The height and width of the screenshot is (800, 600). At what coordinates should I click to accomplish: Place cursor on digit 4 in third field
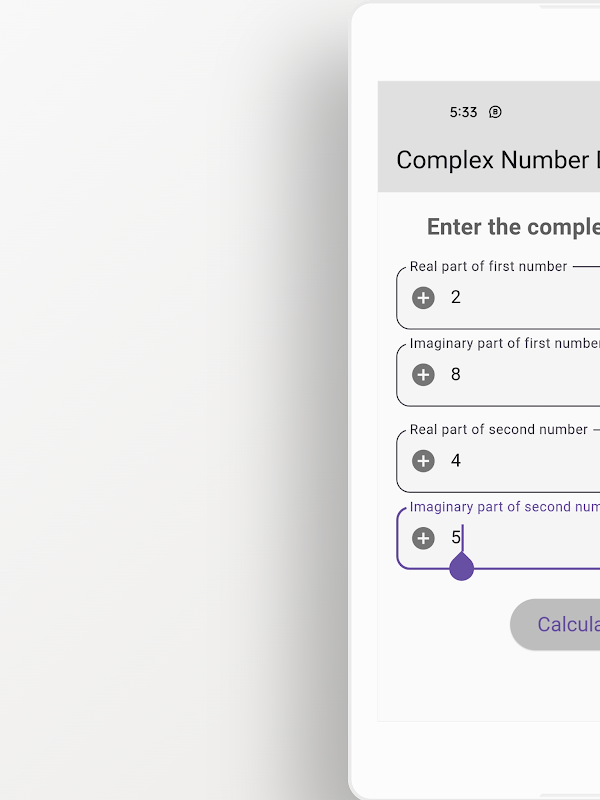tap(456, 460)
